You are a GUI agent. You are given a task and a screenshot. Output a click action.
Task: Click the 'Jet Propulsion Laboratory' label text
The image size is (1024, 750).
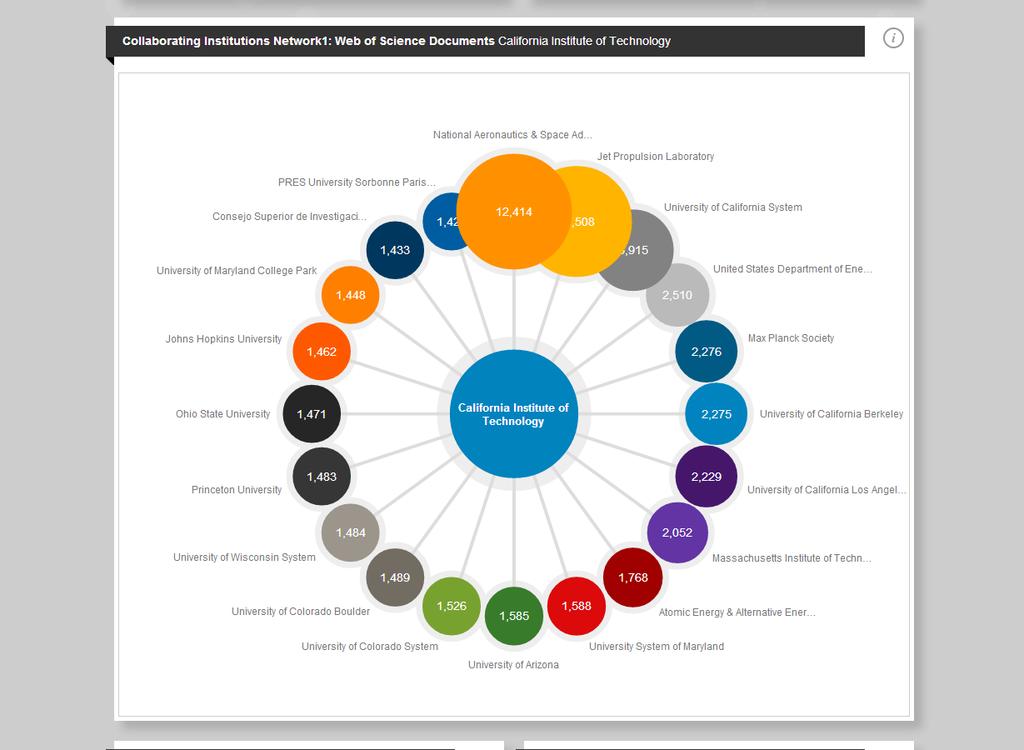click(656, 156)
